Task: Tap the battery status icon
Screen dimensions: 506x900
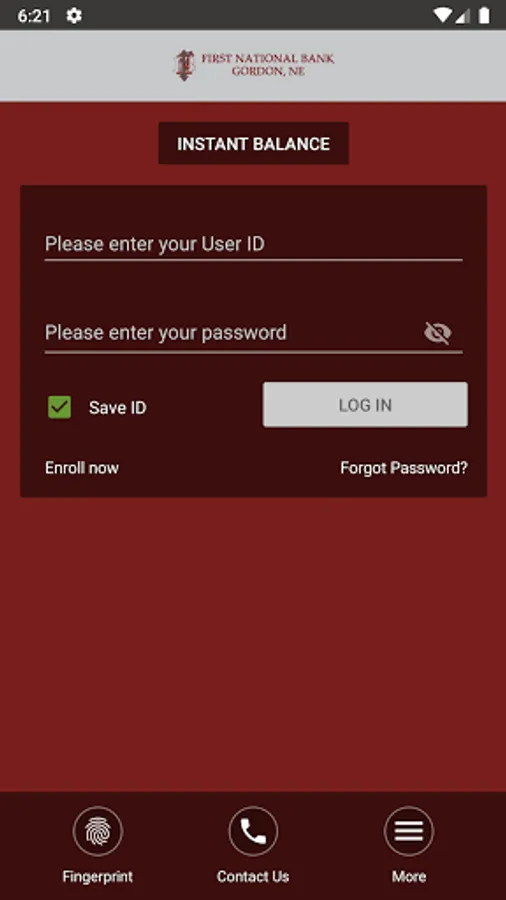Action: tap(484, 15)
